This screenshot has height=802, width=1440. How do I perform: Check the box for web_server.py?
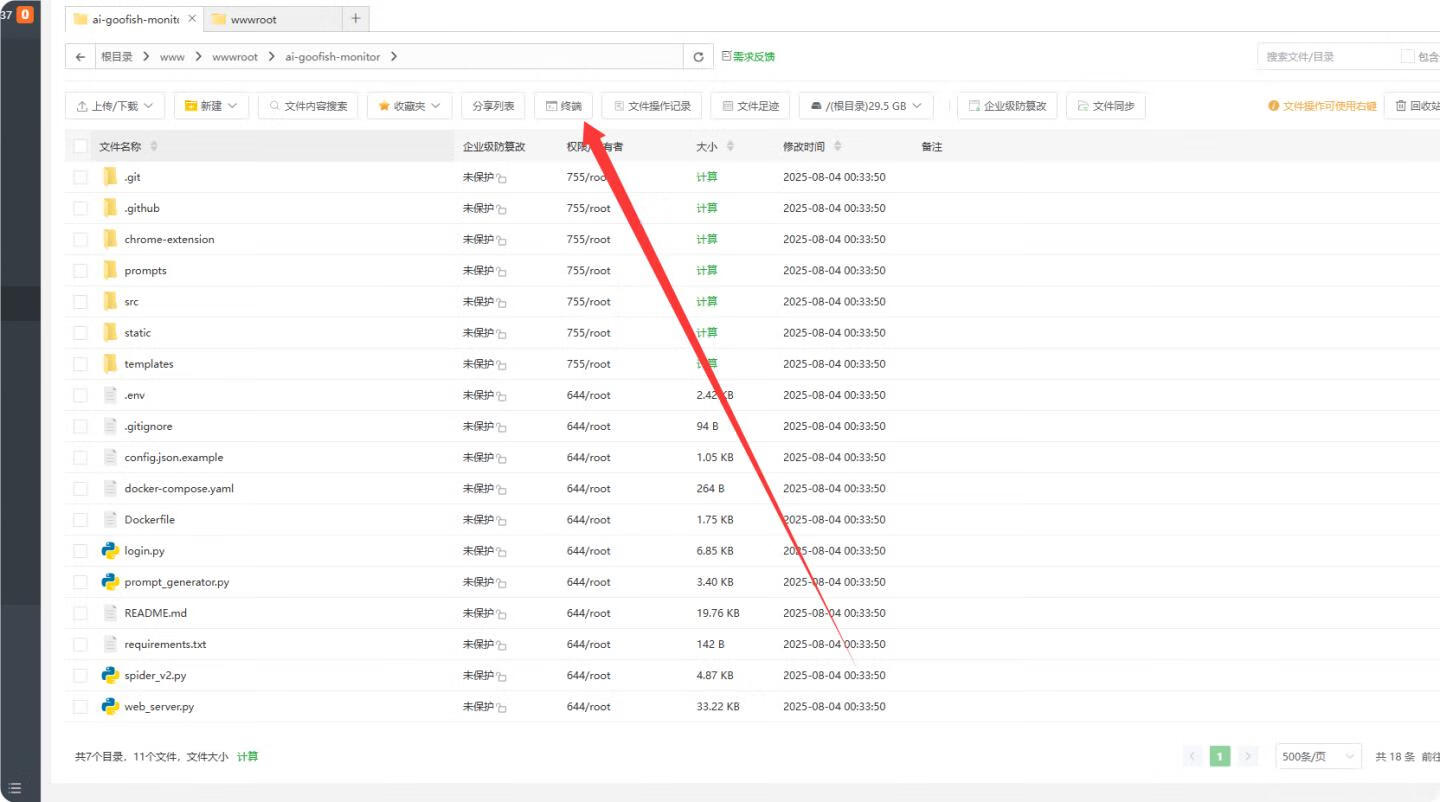tap(81, 707)
